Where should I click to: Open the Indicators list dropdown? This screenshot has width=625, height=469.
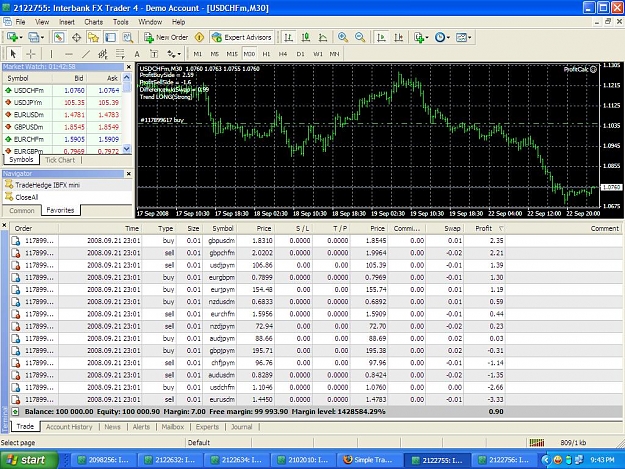[427, 37]
